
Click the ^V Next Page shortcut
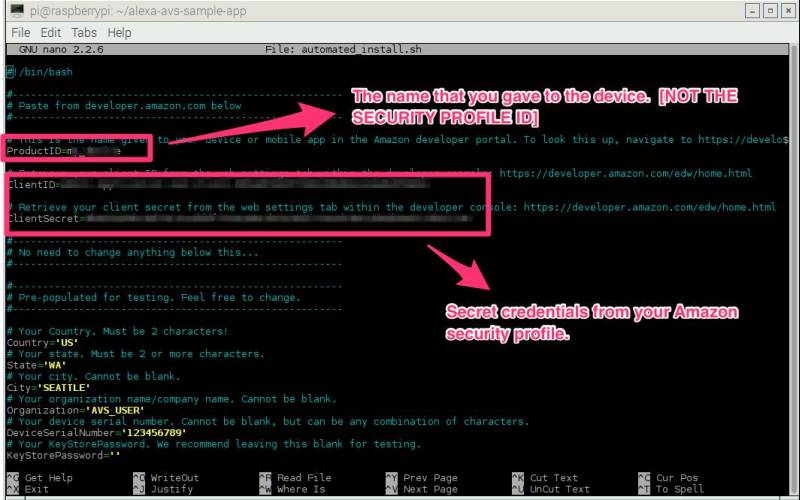[421, 489]
